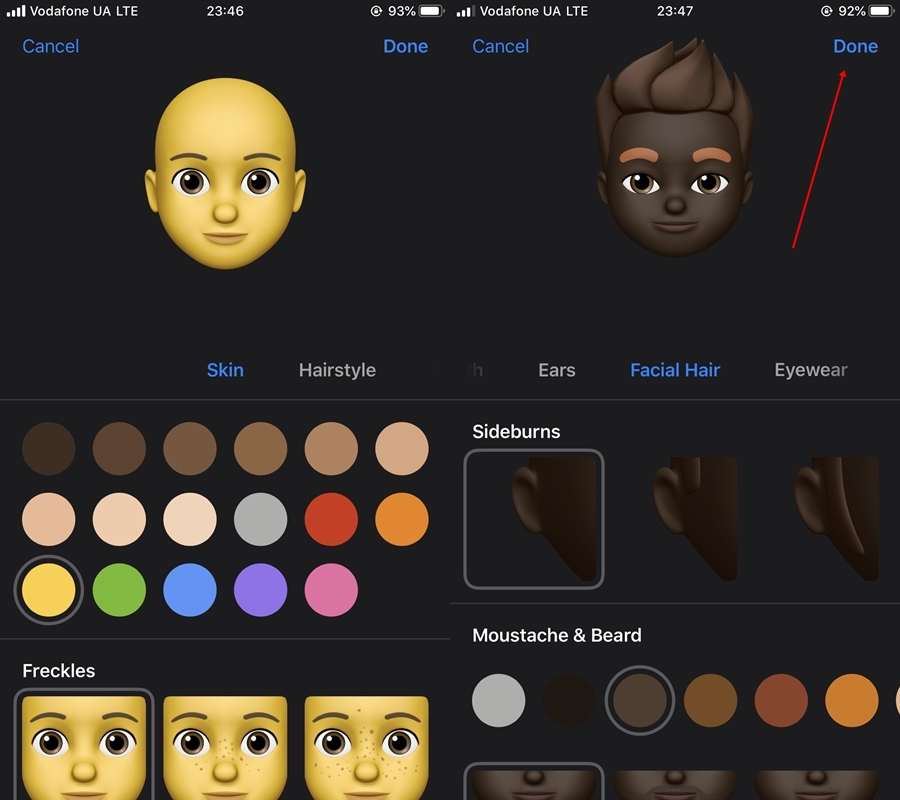Select the pink skin color swatch

(x=331, y=590)
